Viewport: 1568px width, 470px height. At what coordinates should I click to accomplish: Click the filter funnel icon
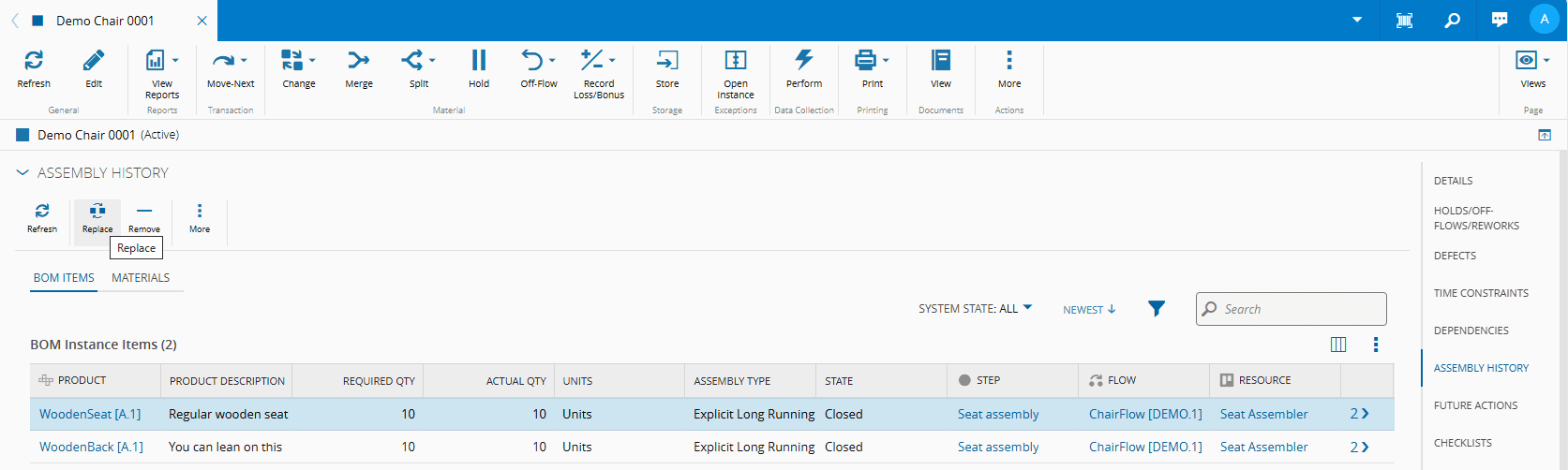(x=1157, y=309)
